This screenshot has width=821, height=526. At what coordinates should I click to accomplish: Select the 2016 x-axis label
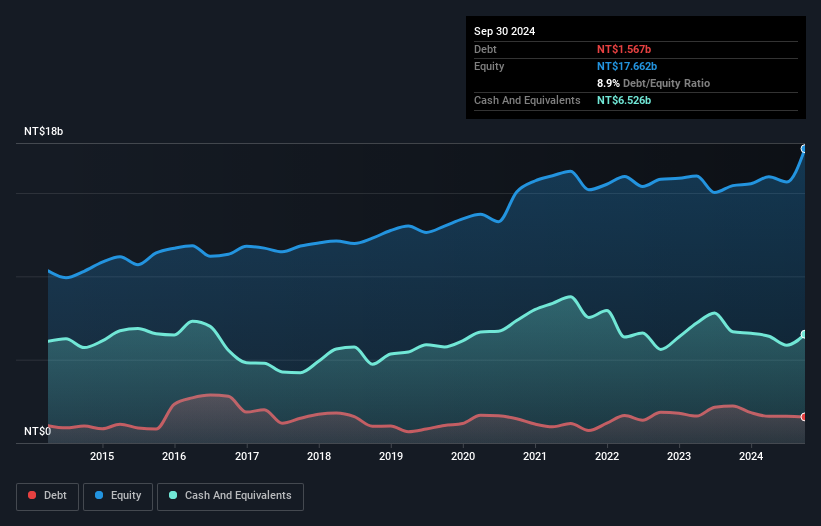click(x=174, y=456)
